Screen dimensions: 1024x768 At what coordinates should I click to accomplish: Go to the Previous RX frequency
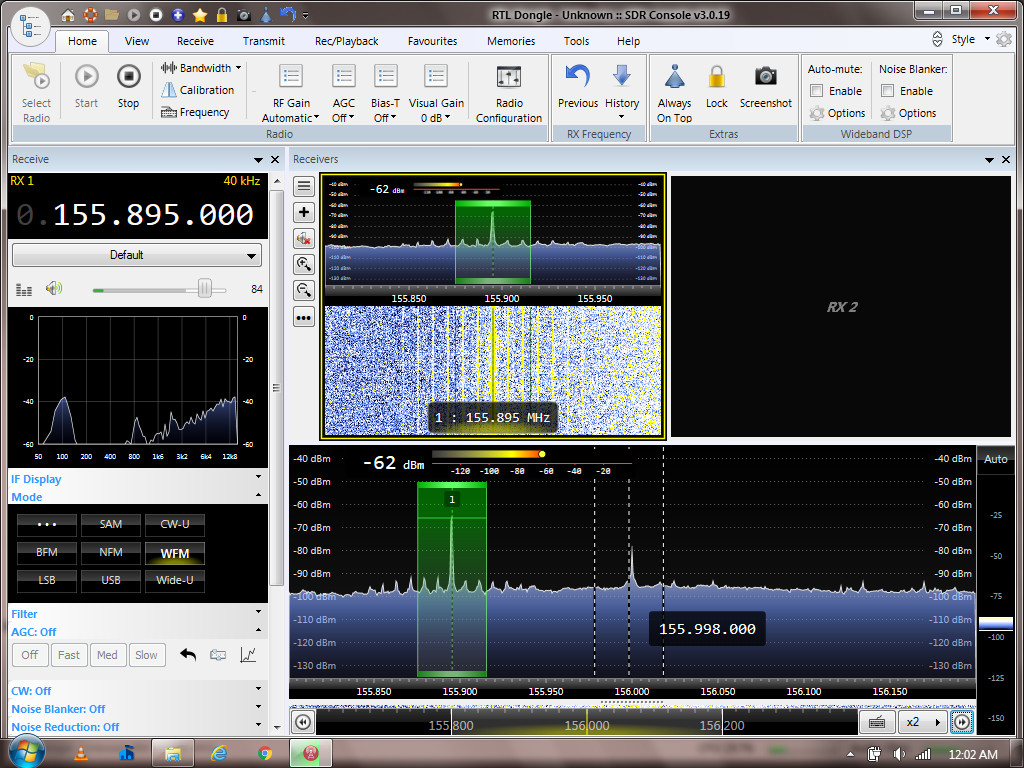[x=577, y=77]
